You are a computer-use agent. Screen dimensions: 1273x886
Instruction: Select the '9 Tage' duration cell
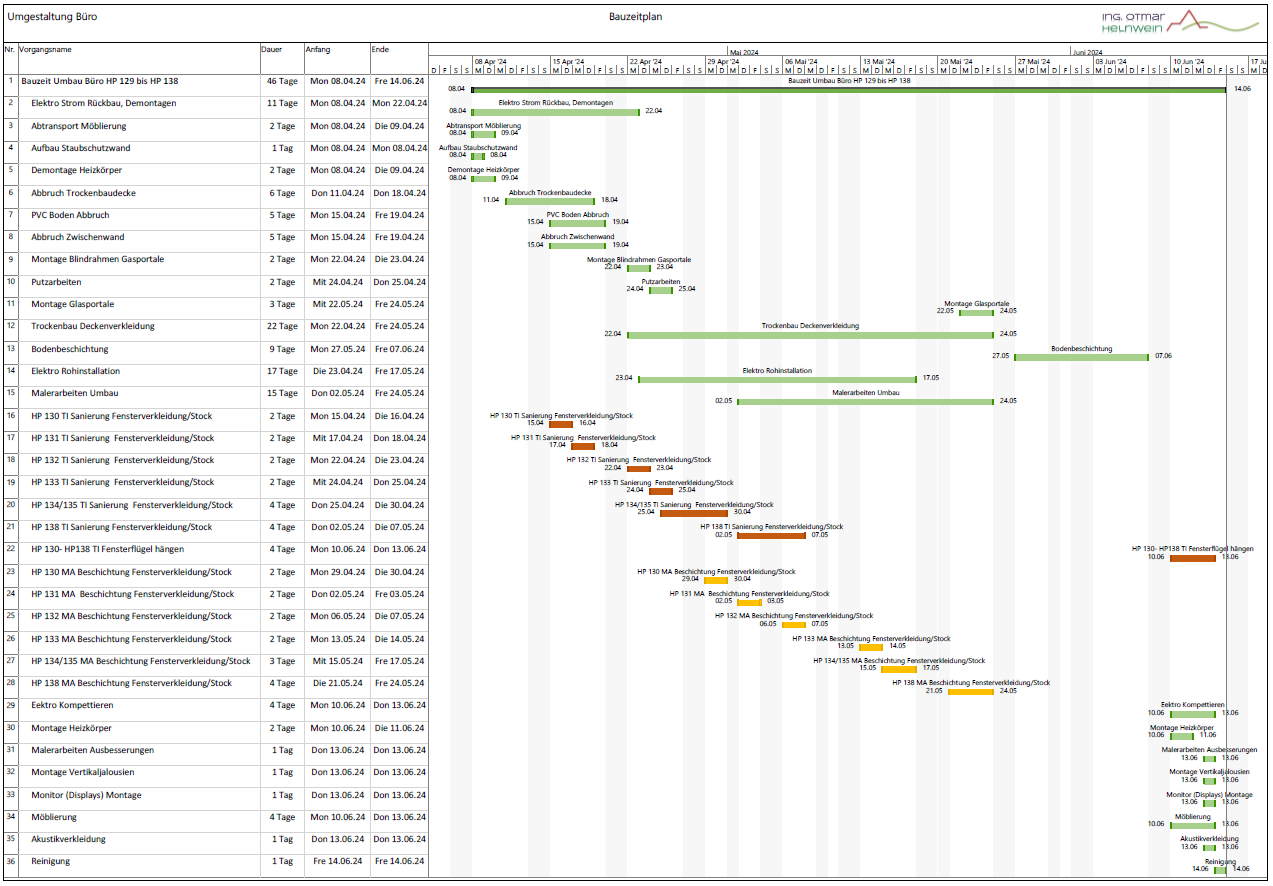(284, 349)
